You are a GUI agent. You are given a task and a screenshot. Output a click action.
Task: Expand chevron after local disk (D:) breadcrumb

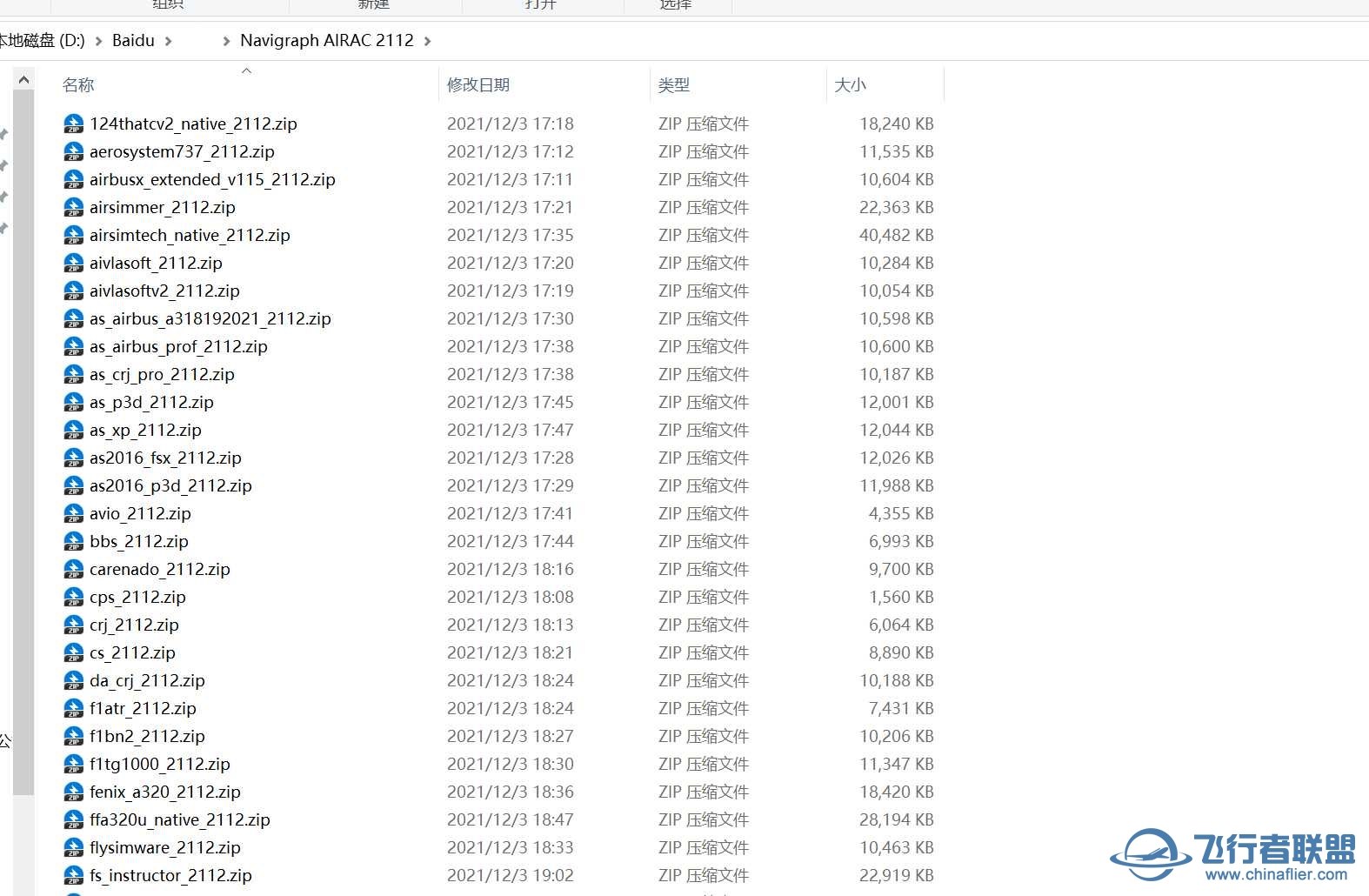coord(98,41)
